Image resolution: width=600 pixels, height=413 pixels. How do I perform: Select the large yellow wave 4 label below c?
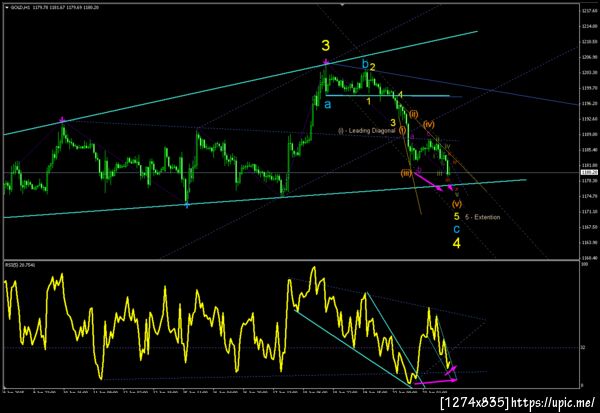click(x=457, y=243)
